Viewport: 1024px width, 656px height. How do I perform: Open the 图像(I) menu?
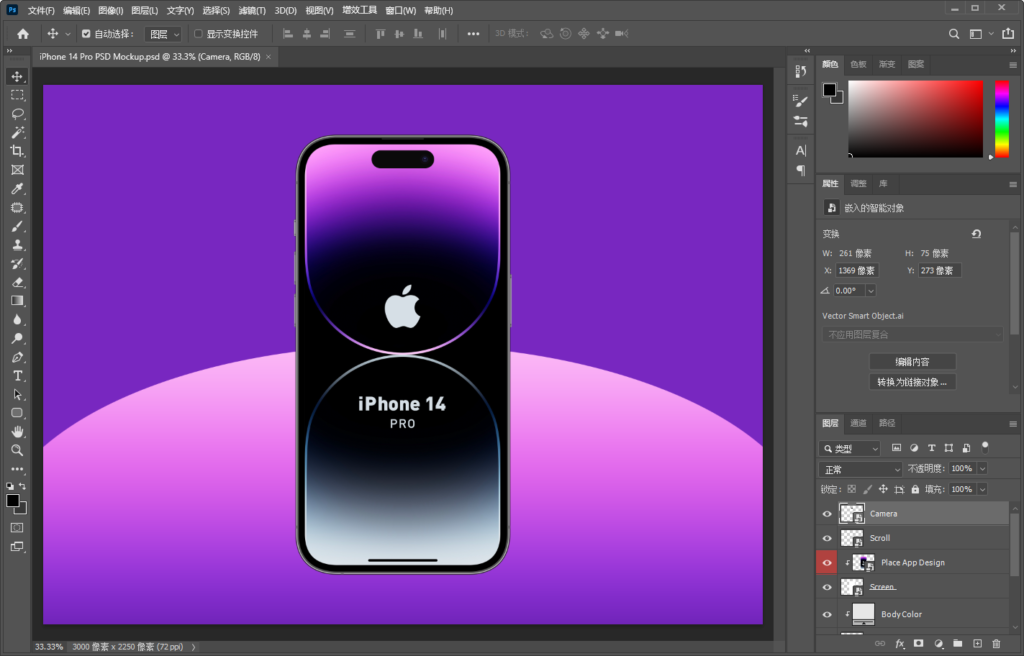110,10
